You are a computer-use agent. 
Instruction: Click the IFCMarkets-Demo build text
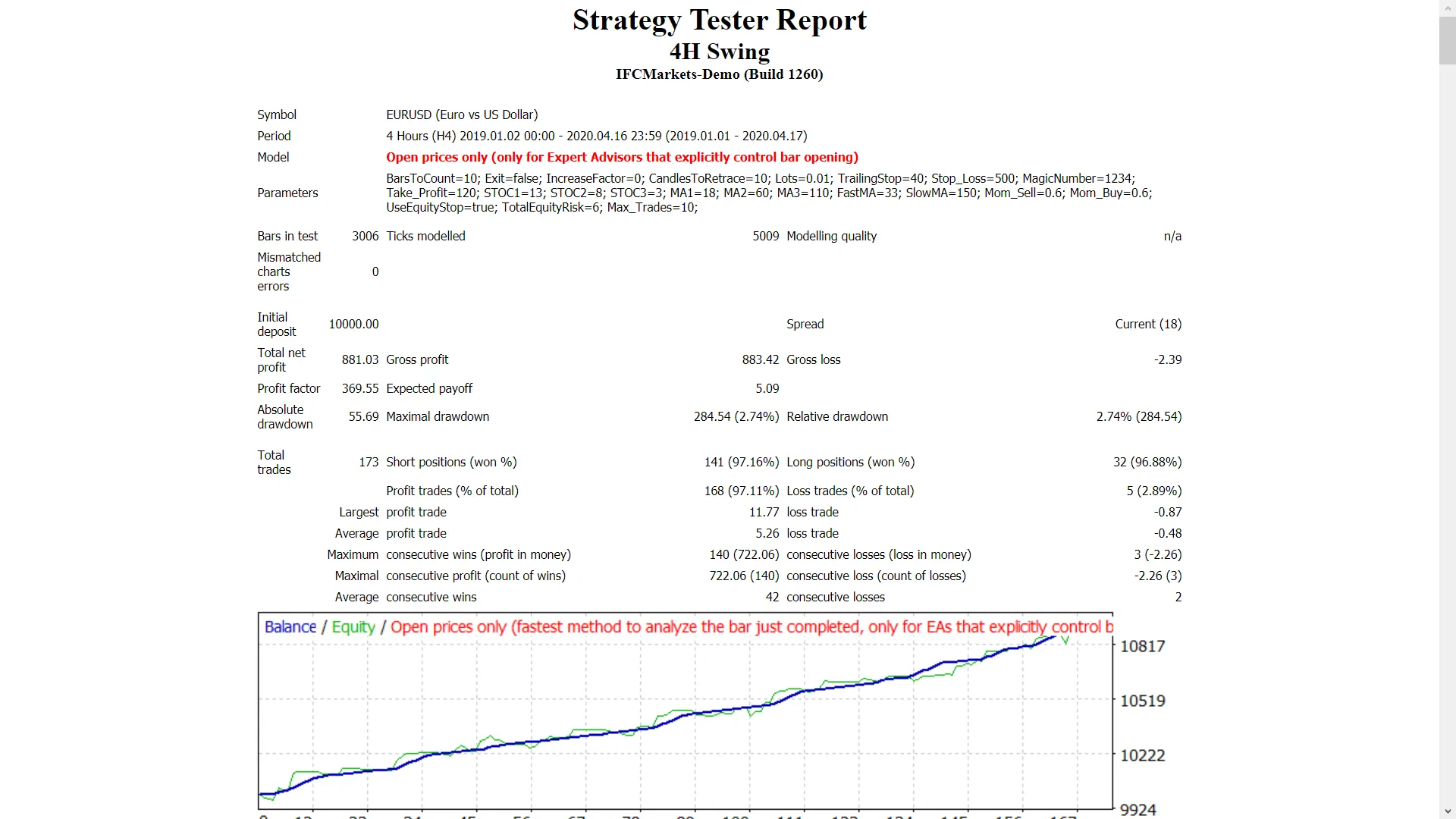coord(719,74)
